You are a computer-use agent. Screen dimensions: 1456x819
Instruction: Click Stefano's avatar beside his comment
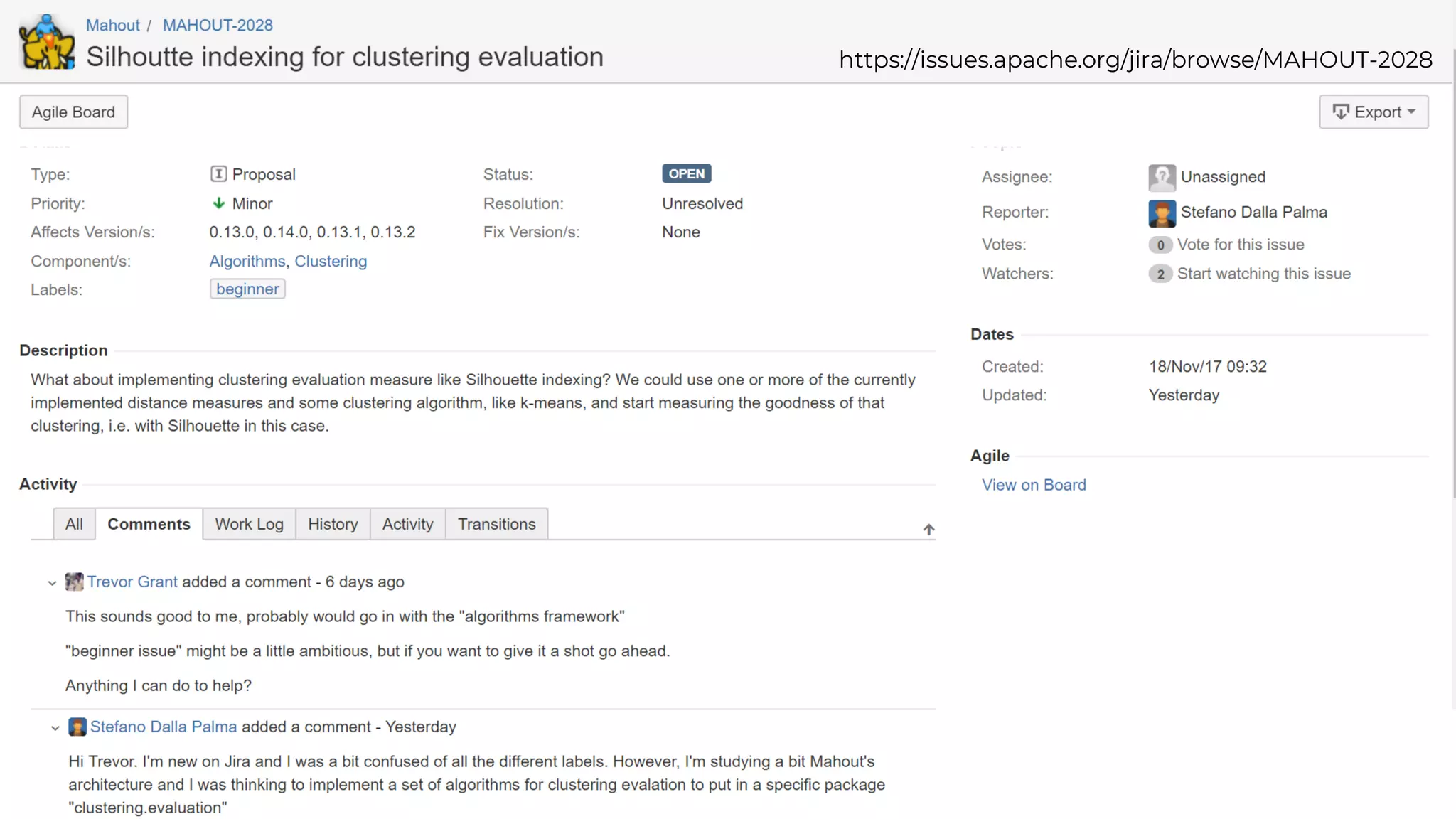(x=77, y=727)
